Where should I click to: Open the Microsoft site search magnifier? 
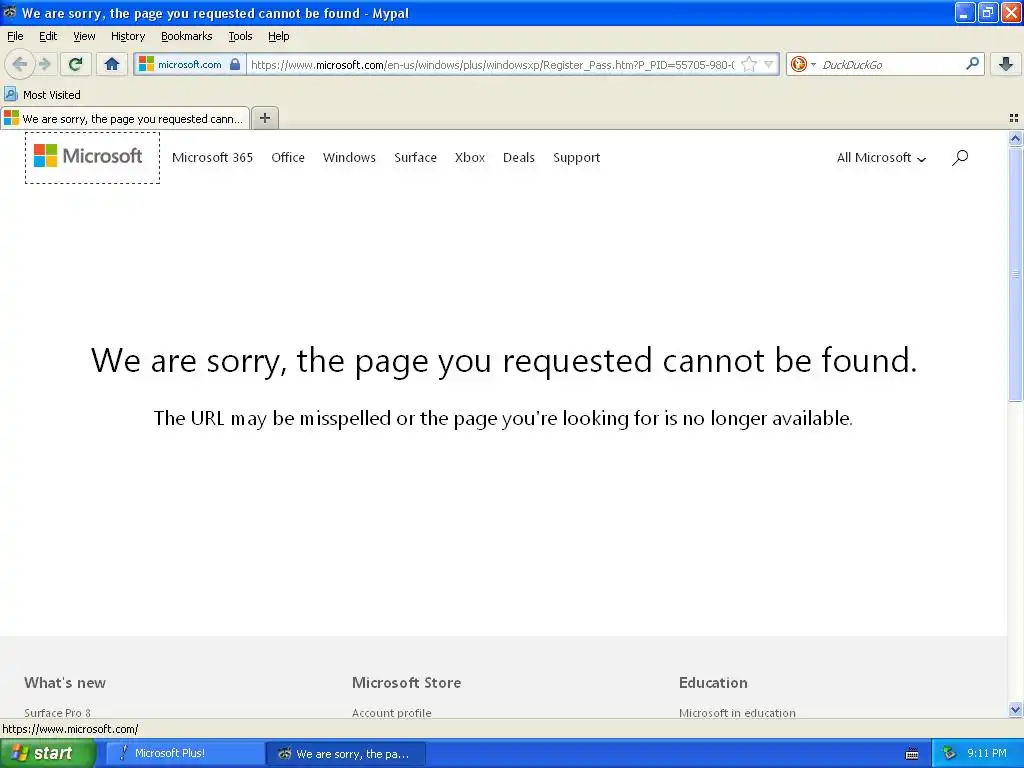point(959,157)
